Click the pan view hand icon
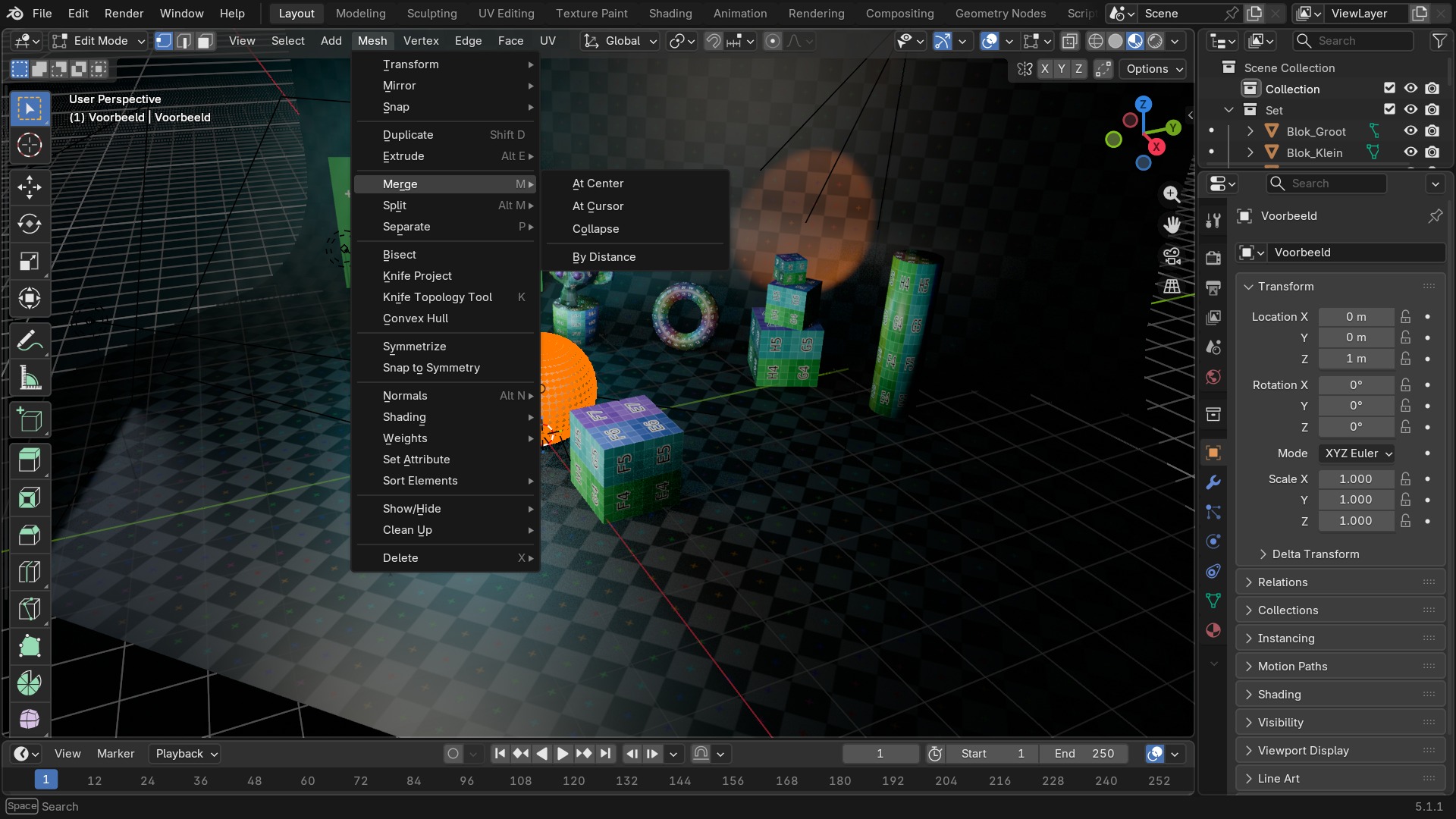The image size is (1456, 819). pyautogui.click(x=1172, y=224)
